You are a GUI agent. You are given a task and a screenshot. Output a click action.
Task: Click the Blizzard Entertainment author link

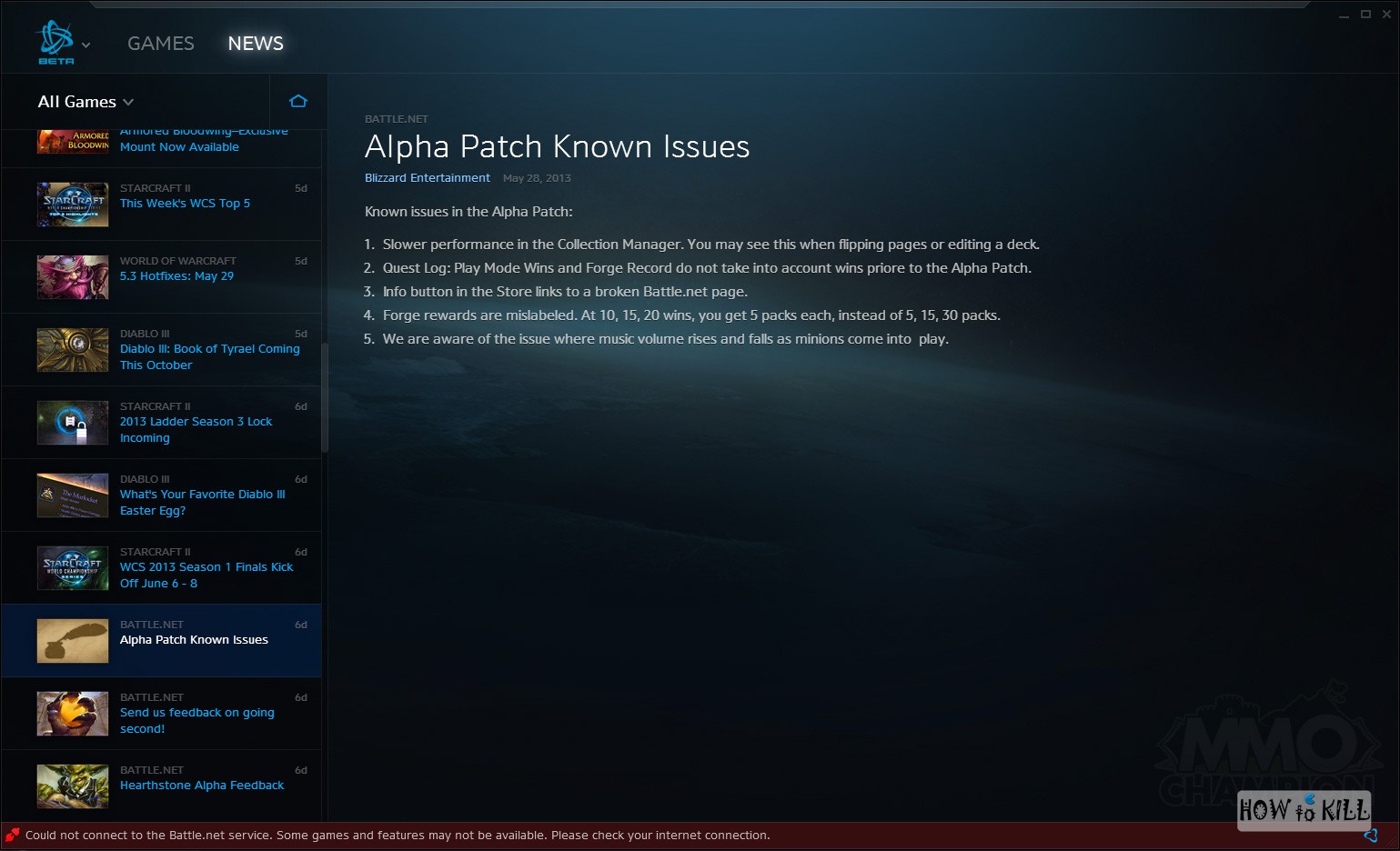point(427,178)
